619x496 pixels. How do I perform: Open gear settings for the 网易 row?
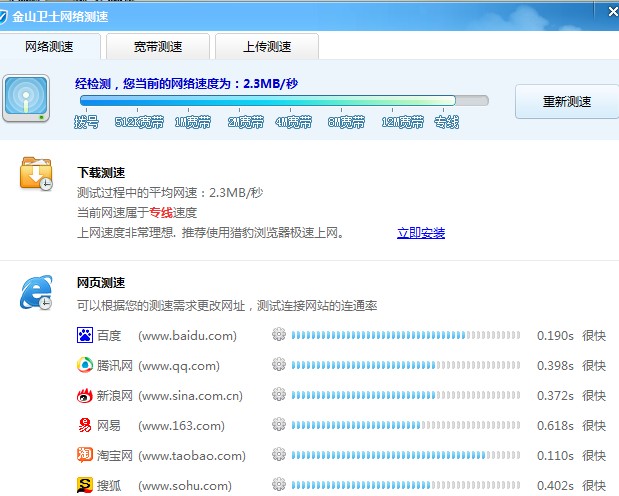(279, 425)
